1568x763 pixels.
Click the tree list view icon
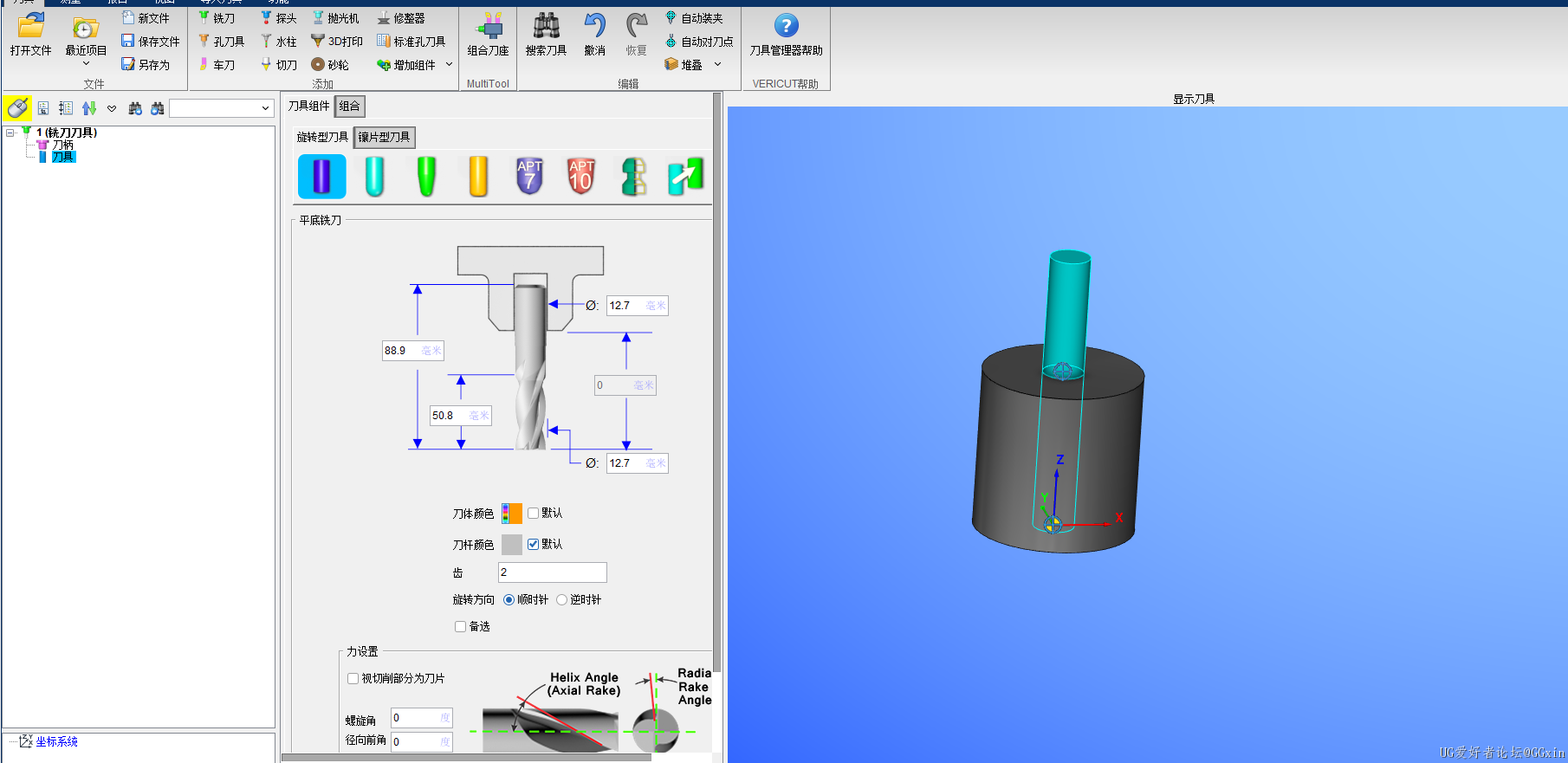point(42,108)
